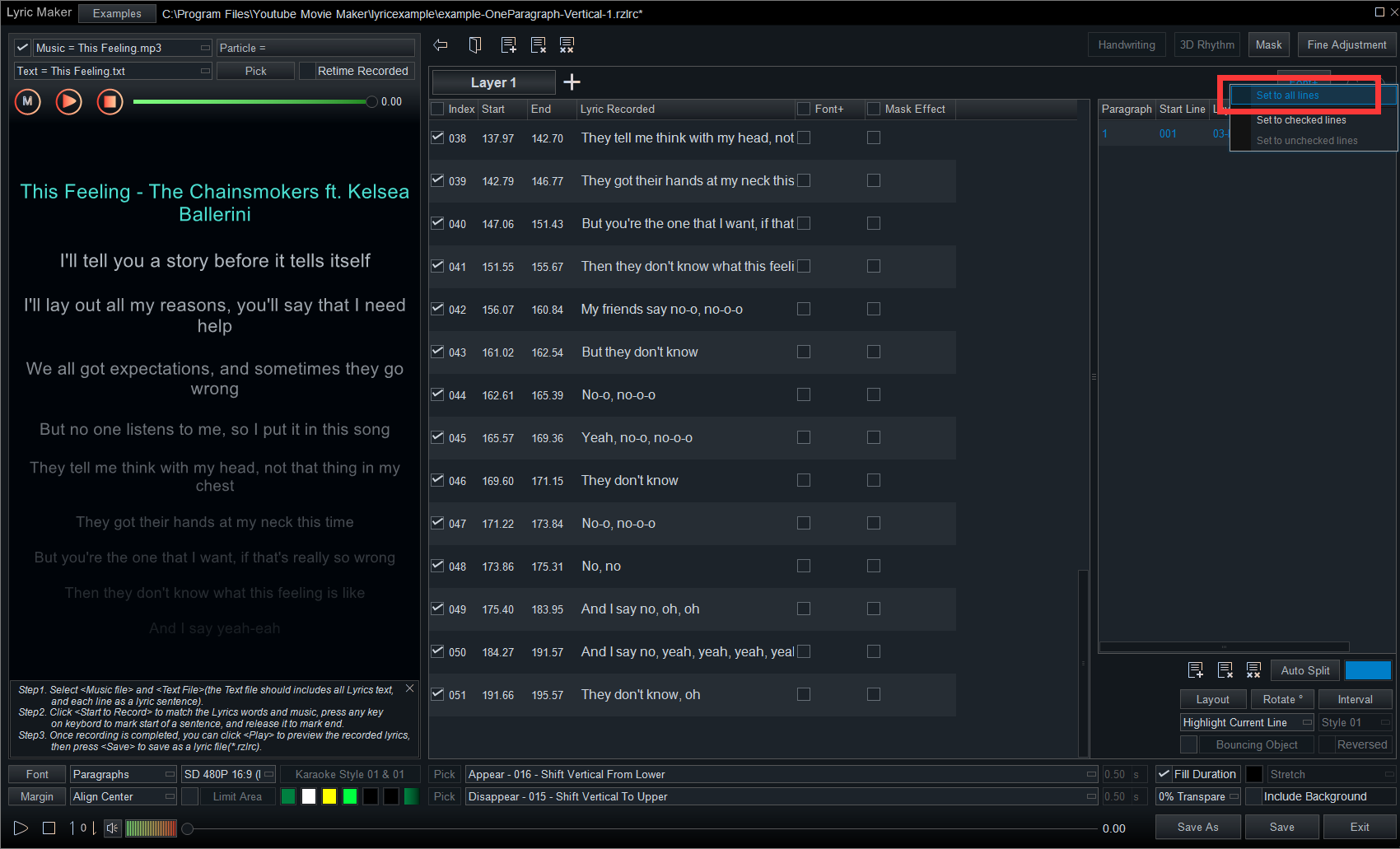Toggle the Font+ header checkbox
Image resolution: width=1400 pixels, height=849 pixels.
[804, 109]
